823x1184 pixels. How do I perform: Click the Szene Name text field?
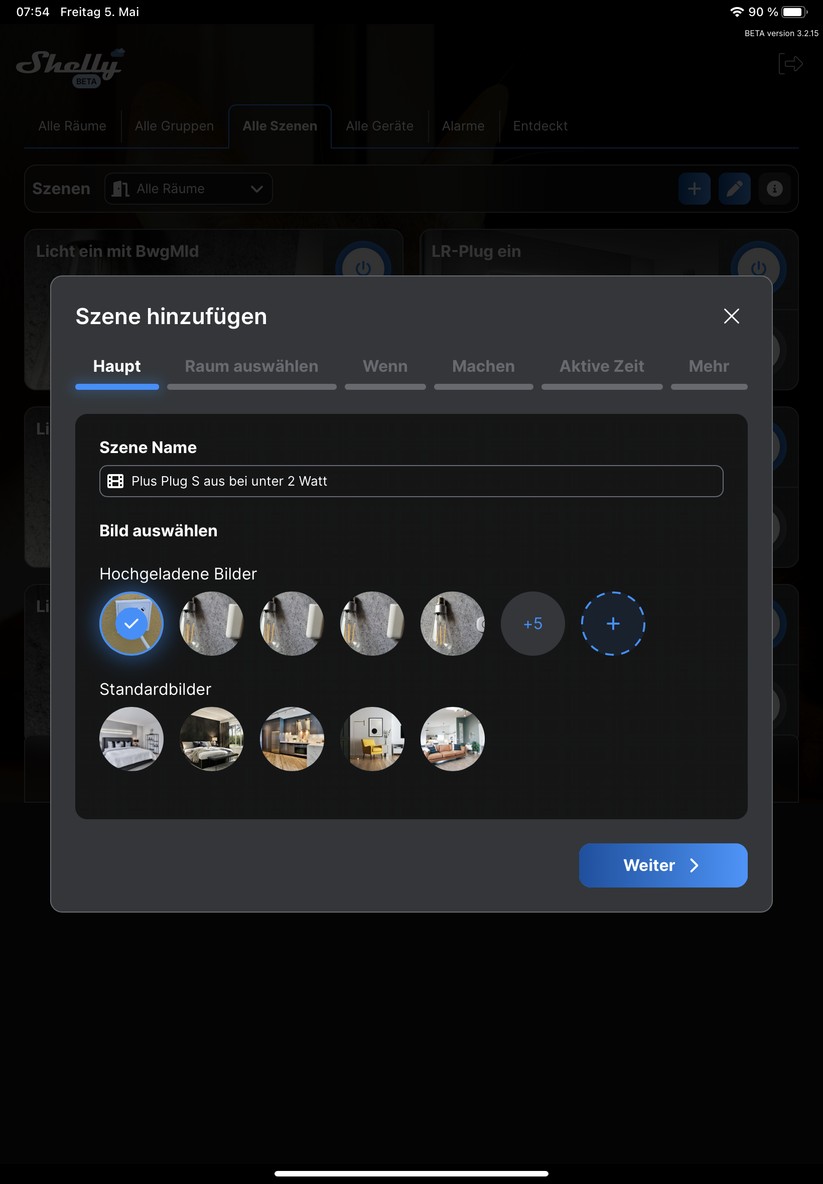point(411,481)
